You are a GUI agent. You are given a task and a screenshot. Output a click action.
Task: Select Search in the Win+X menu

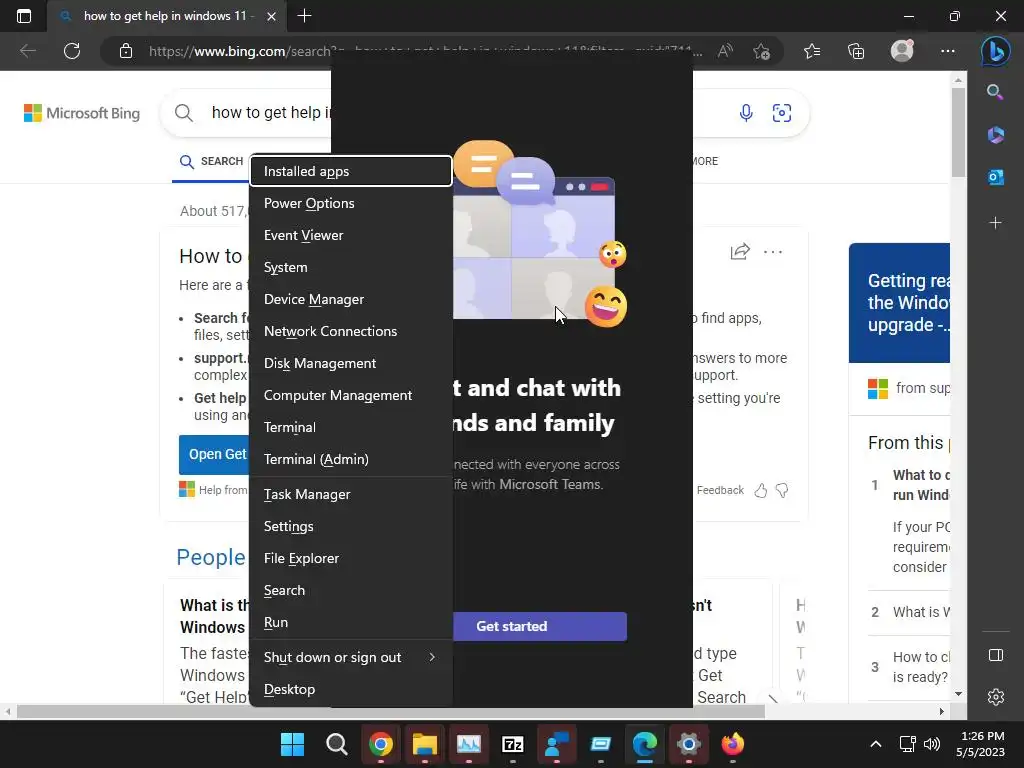(x=351, y=590)
